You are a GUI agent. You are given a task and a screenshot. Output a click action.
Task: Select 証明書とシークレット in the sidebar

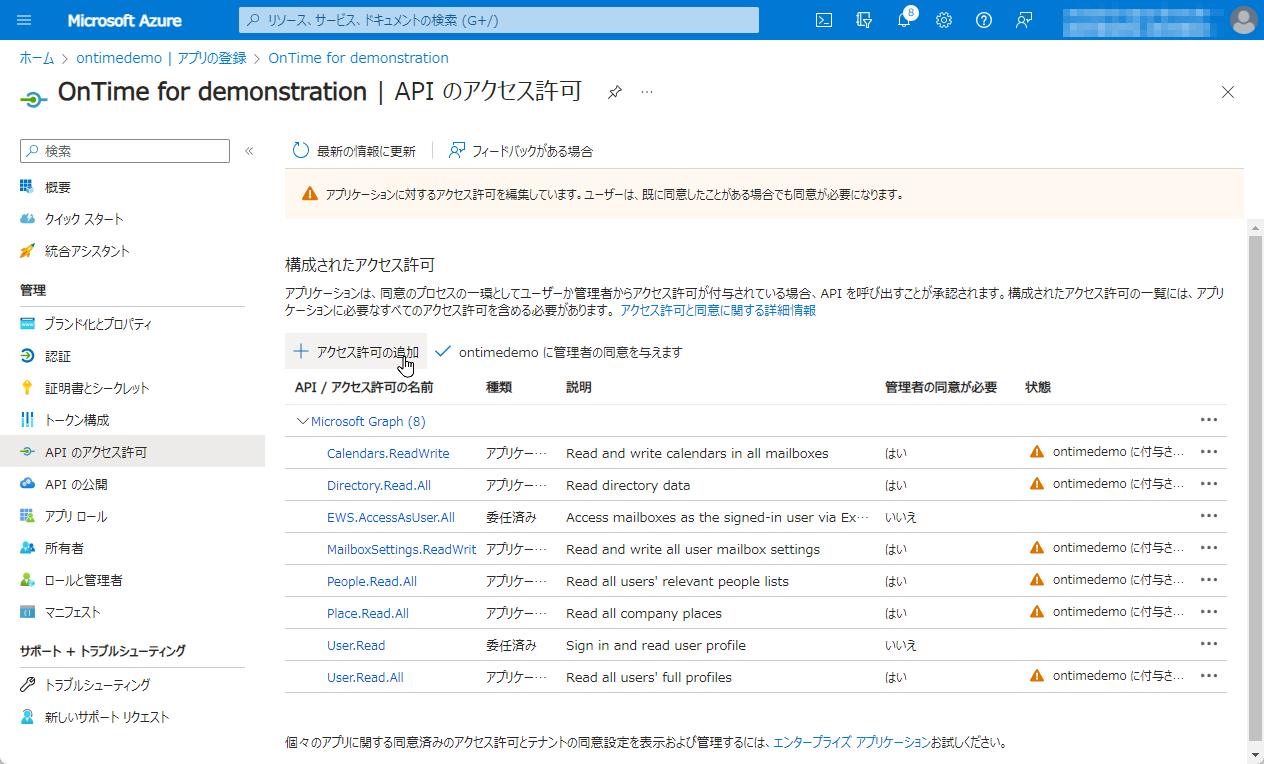click(x=88, y=387)
